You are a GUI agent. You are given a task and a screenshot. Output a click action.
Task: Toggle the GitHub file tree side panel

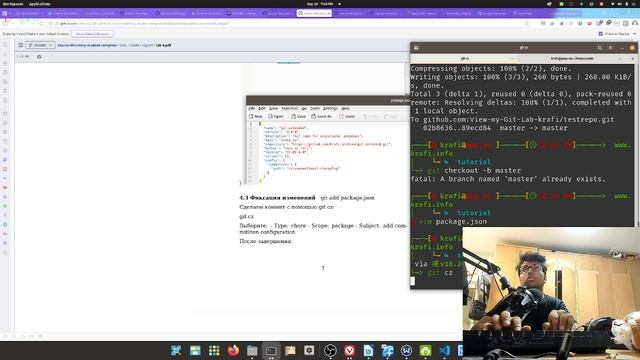20,45
